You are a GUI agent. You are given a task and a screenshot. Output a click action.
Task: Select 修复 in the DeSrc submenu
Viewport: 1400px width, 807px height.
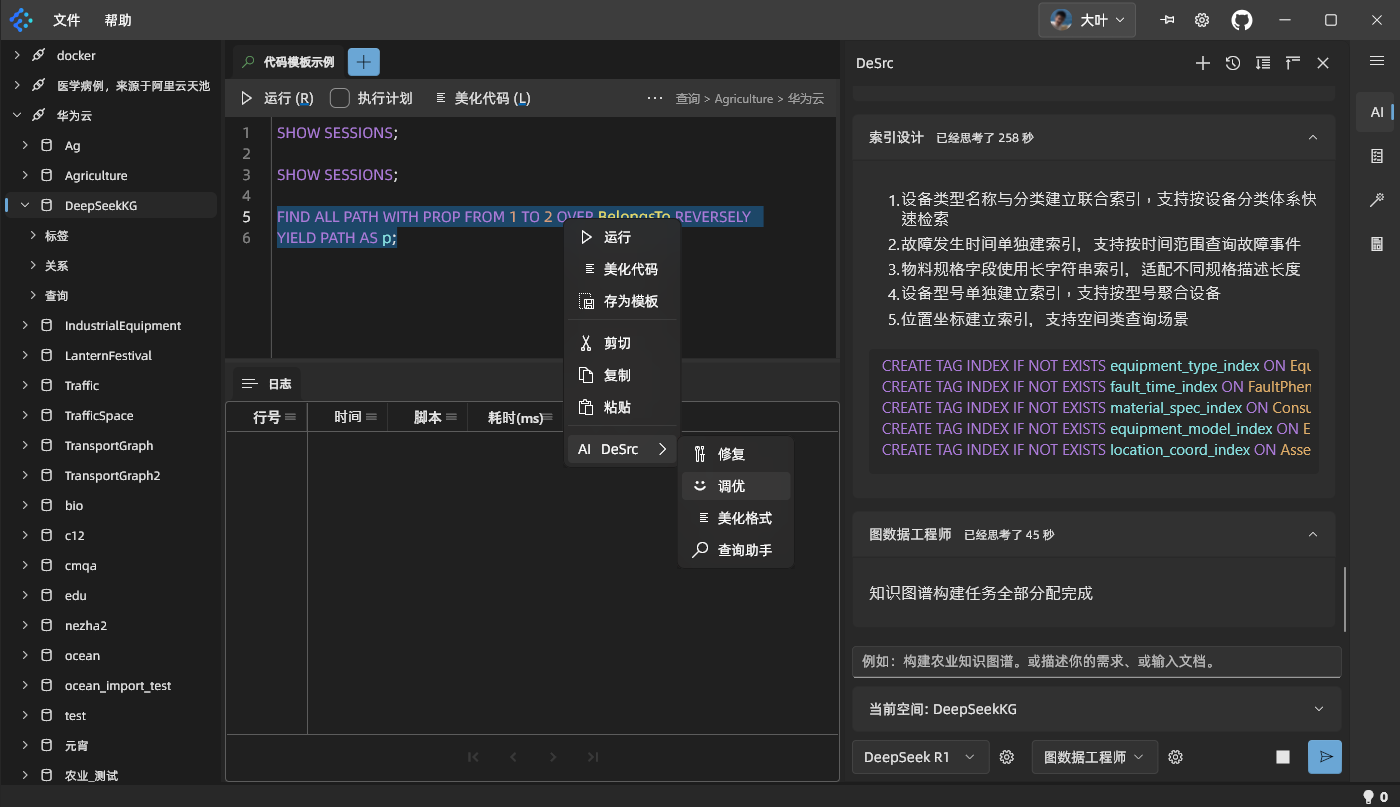[736, 454]
